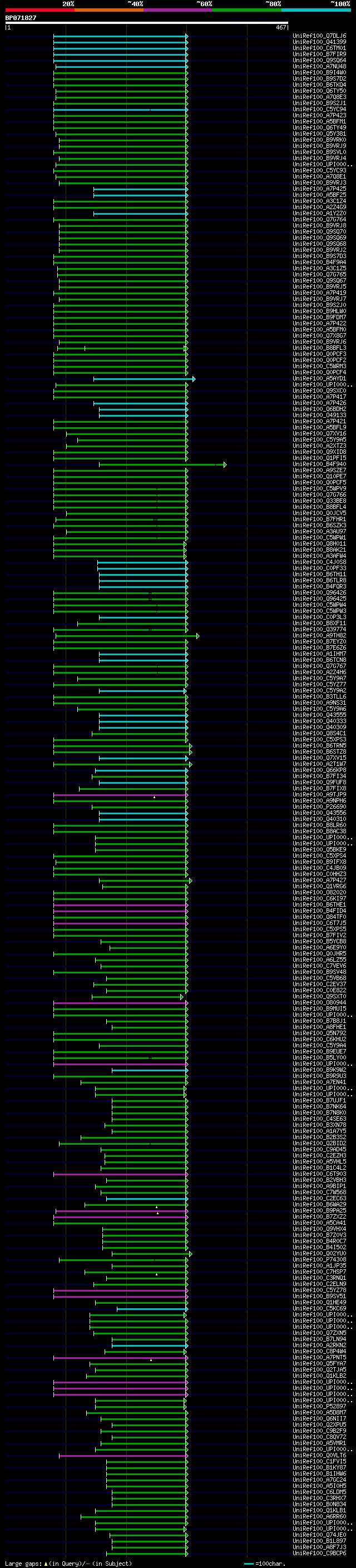
Task: Select label UniRef100_Q66KP8
Action: pos(319,770)
